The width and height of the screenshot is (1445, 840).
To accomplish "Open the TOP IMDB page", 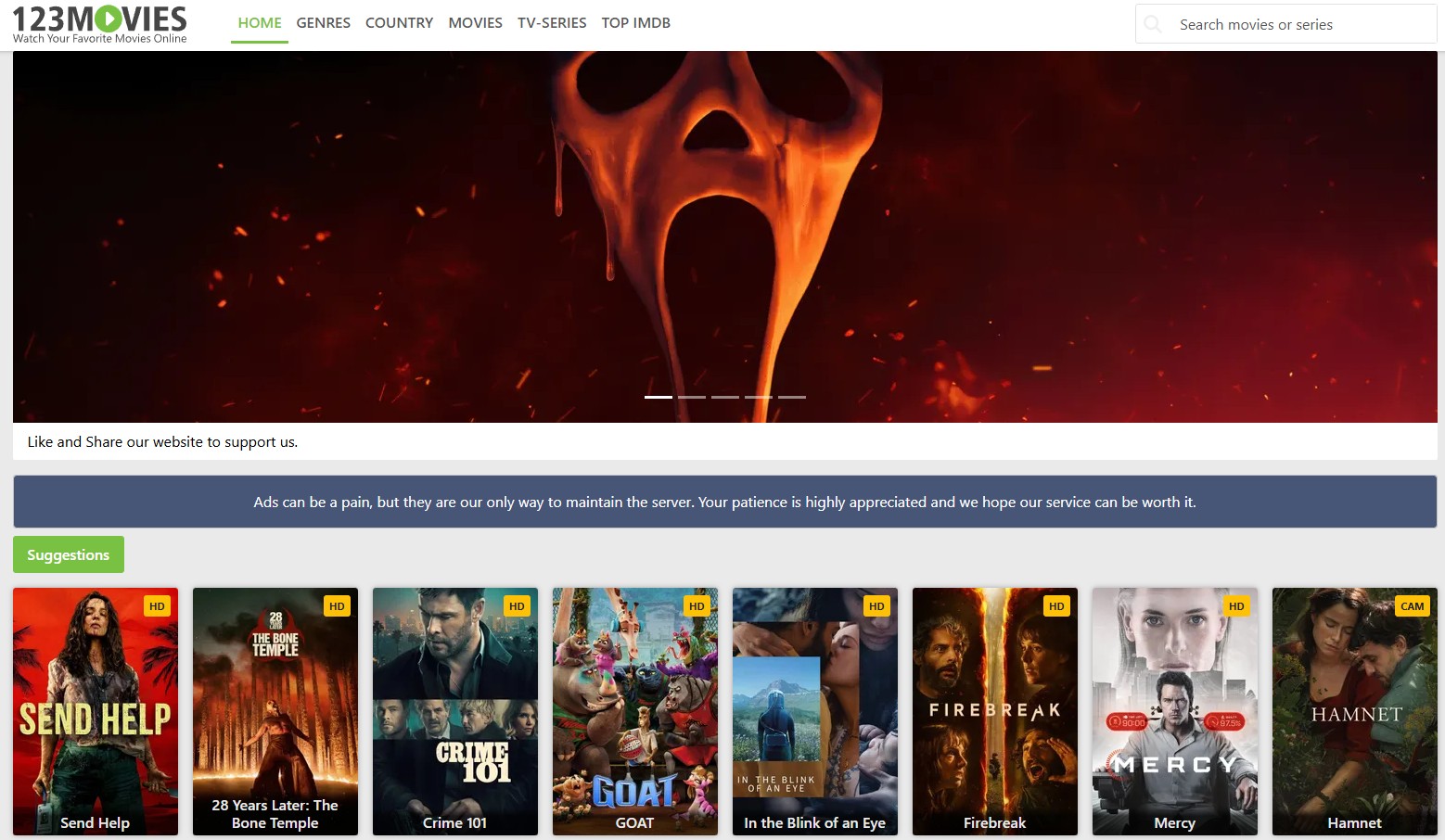I will [x=636, y=23].
